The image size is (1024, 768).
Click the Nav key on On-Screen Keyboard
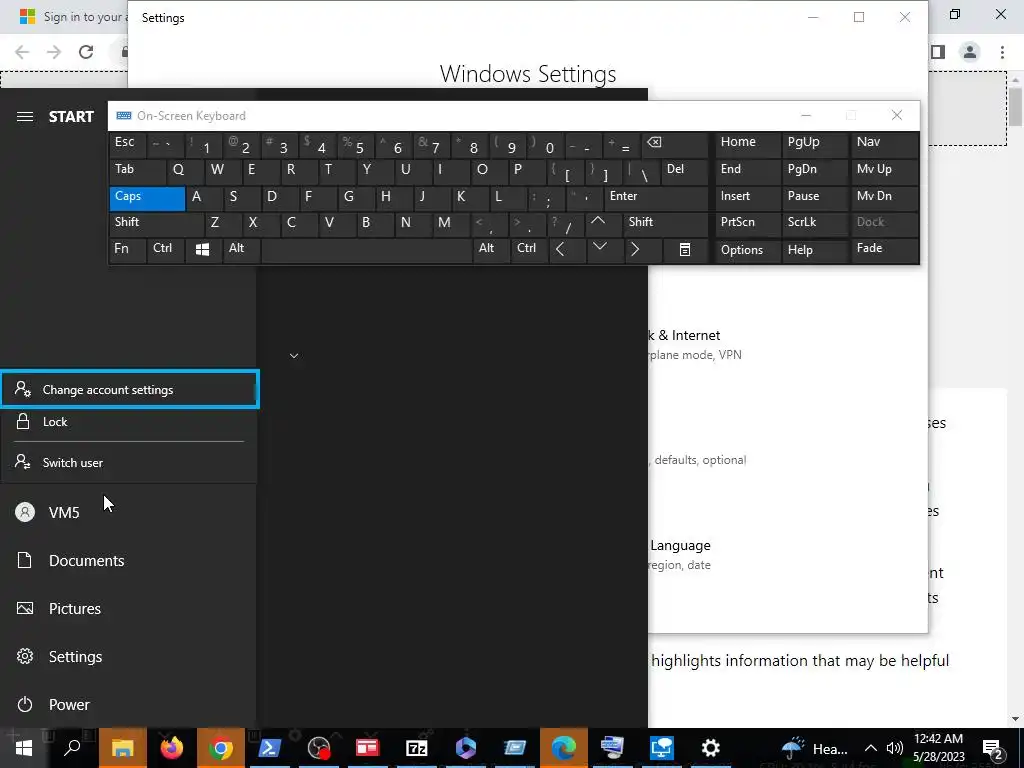pyautogui.click(x=884, y=144)
